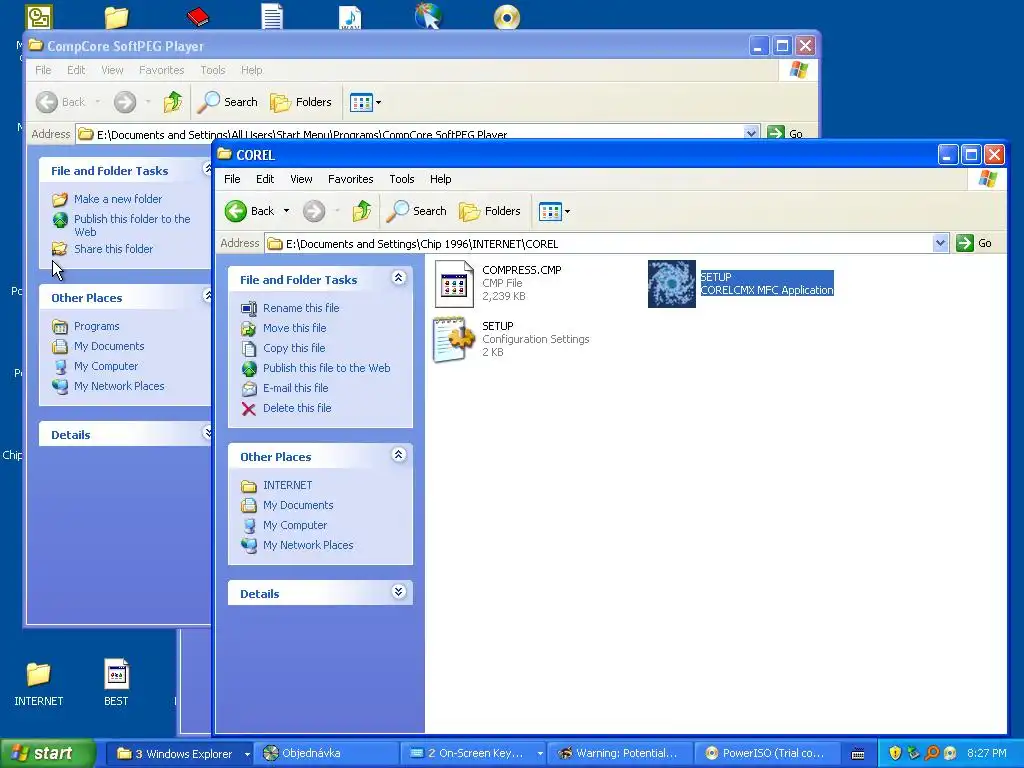Select red book icon on desktop
1024x768 pixels.
[x=197, y=16]
